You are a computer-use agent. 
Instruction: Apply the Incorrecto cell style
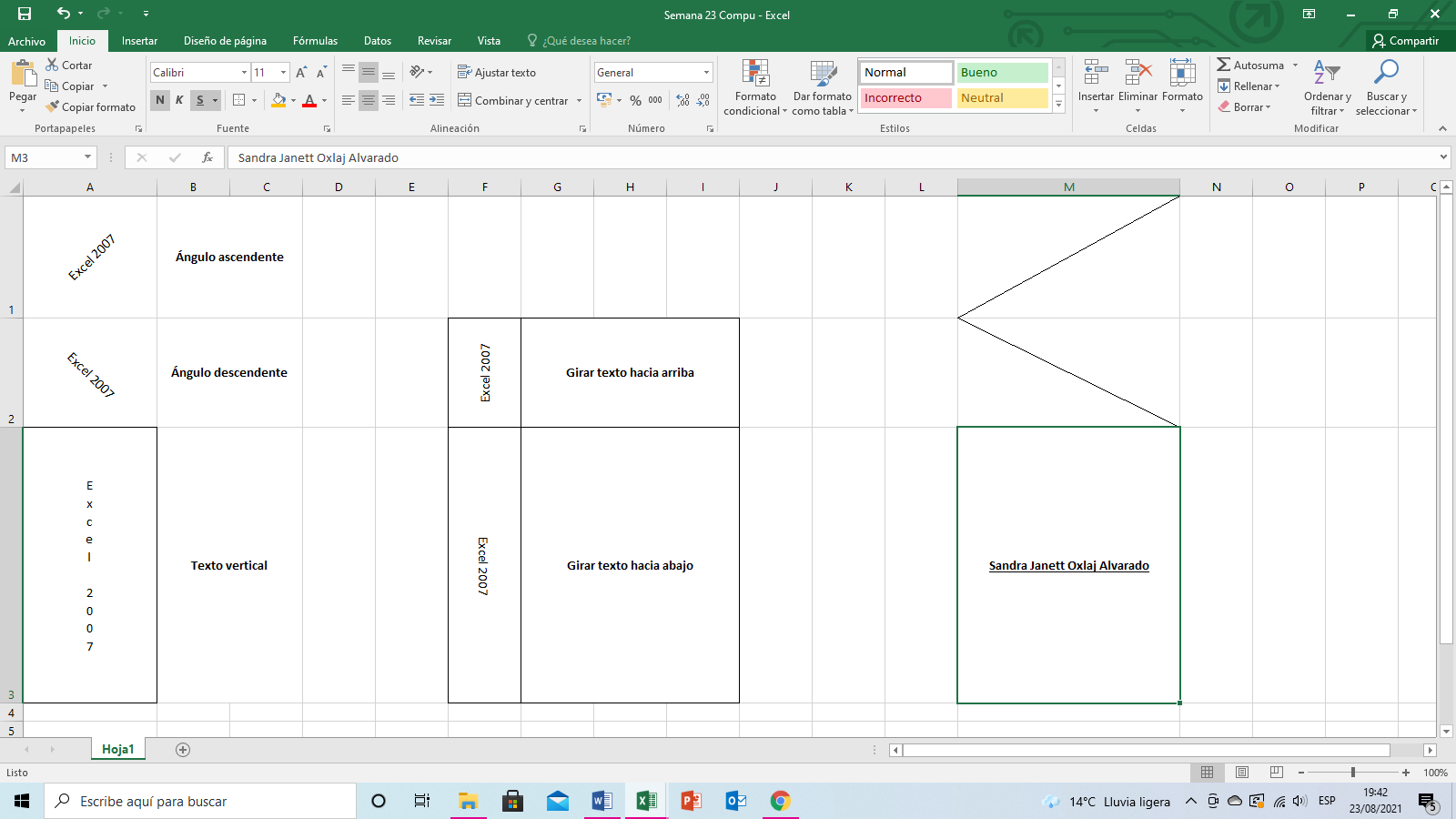905,97
